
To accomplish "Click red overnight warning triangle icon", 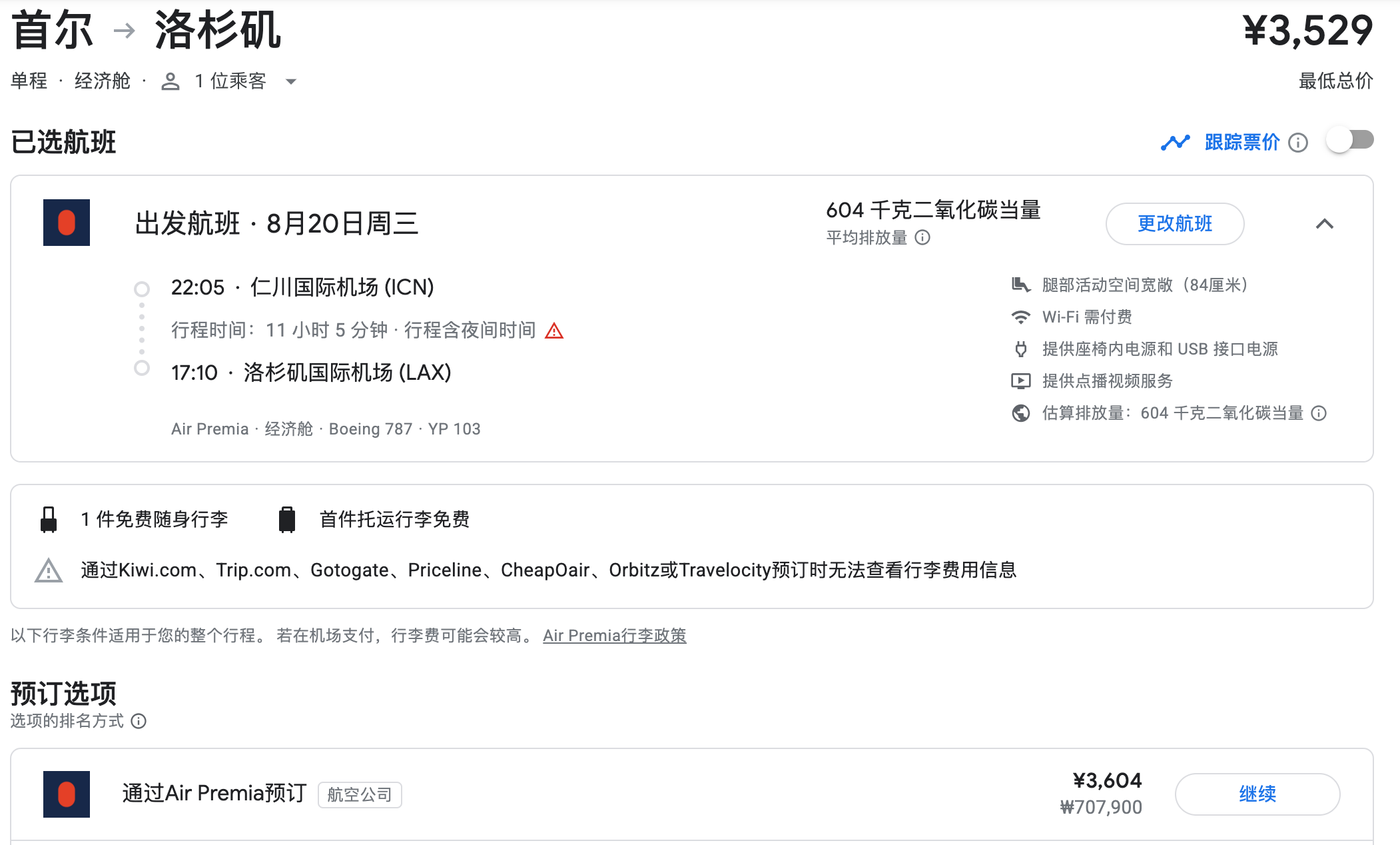I will (x=554, y=331).
